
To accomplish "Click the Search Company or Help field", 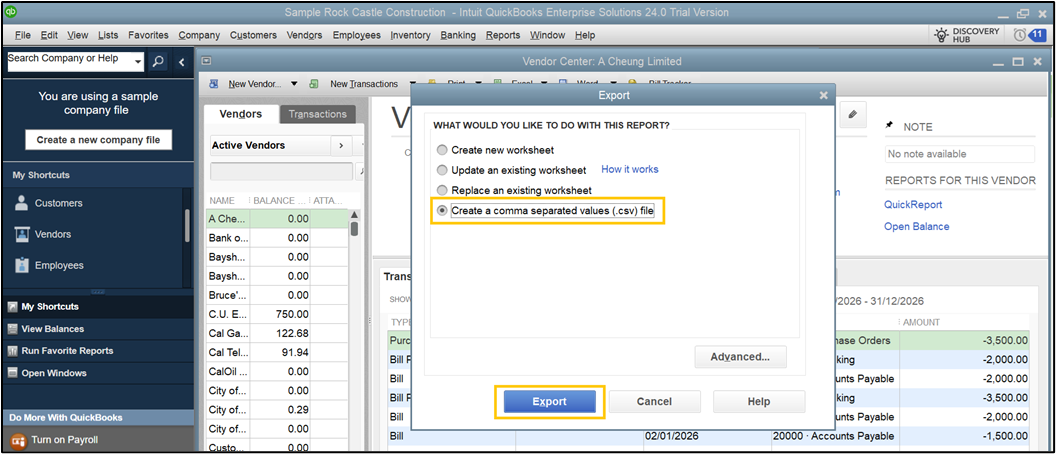I will (x=71, y=62).
